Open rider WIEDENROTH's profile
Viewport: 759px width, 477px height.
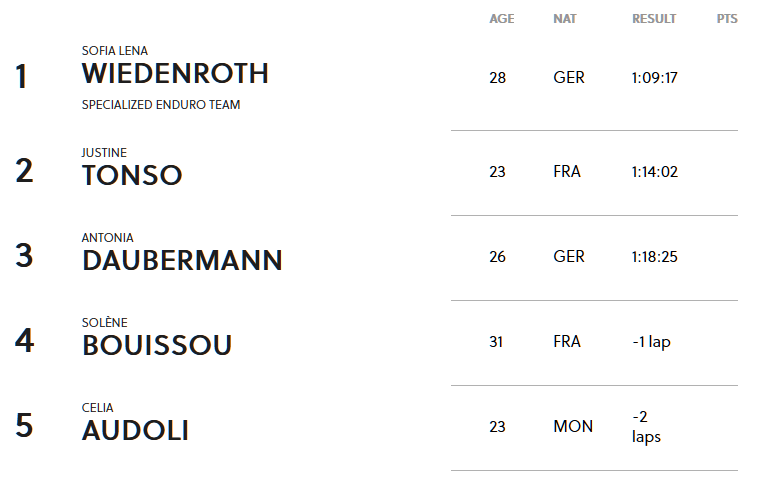[175, 74]
